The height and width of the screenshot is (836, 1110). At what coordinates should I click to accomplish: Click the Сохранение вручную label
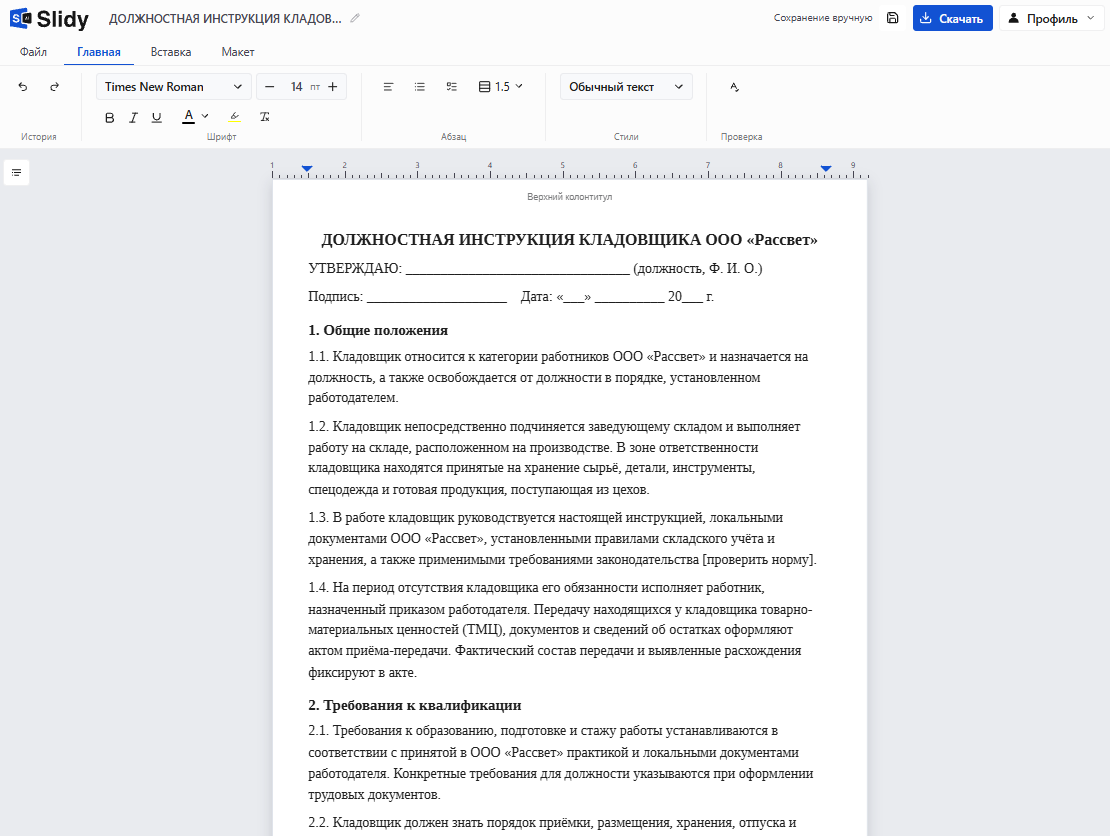(x=823, y=18)
